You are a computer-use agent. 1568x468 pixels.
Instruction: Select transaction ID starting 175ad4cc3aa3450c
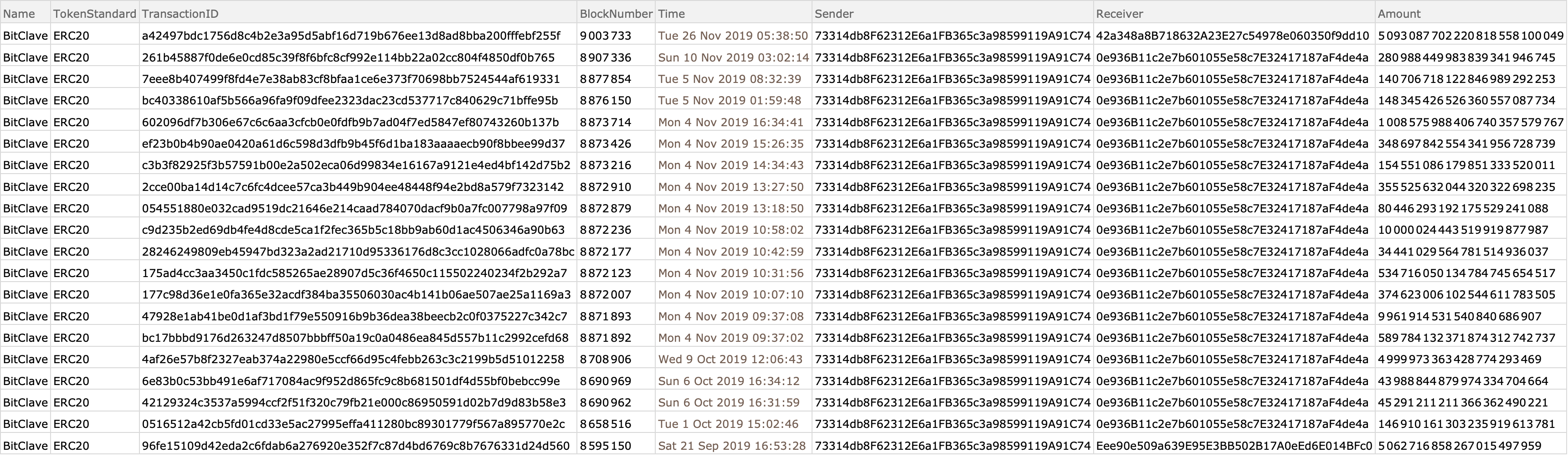pyautogui.click(x=354, y=273)
